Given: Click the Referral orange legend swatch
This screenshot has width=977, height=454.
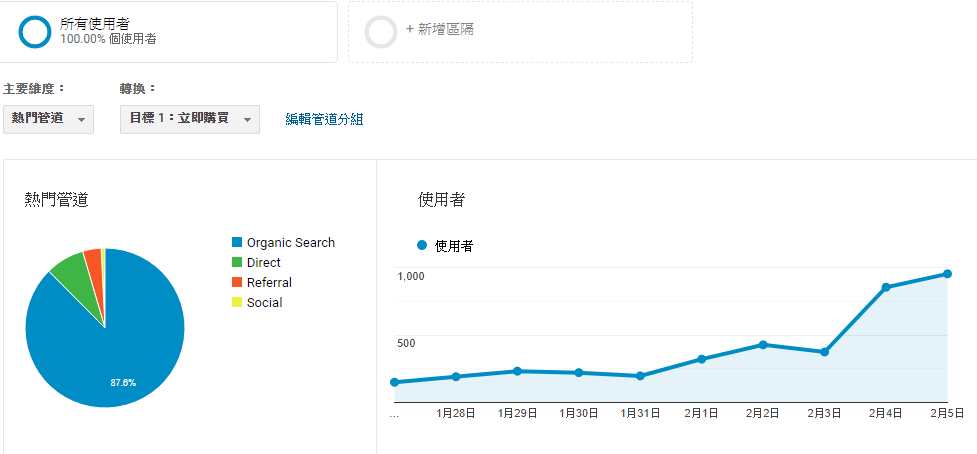Looking at the screenshot, I should [237, 283].
